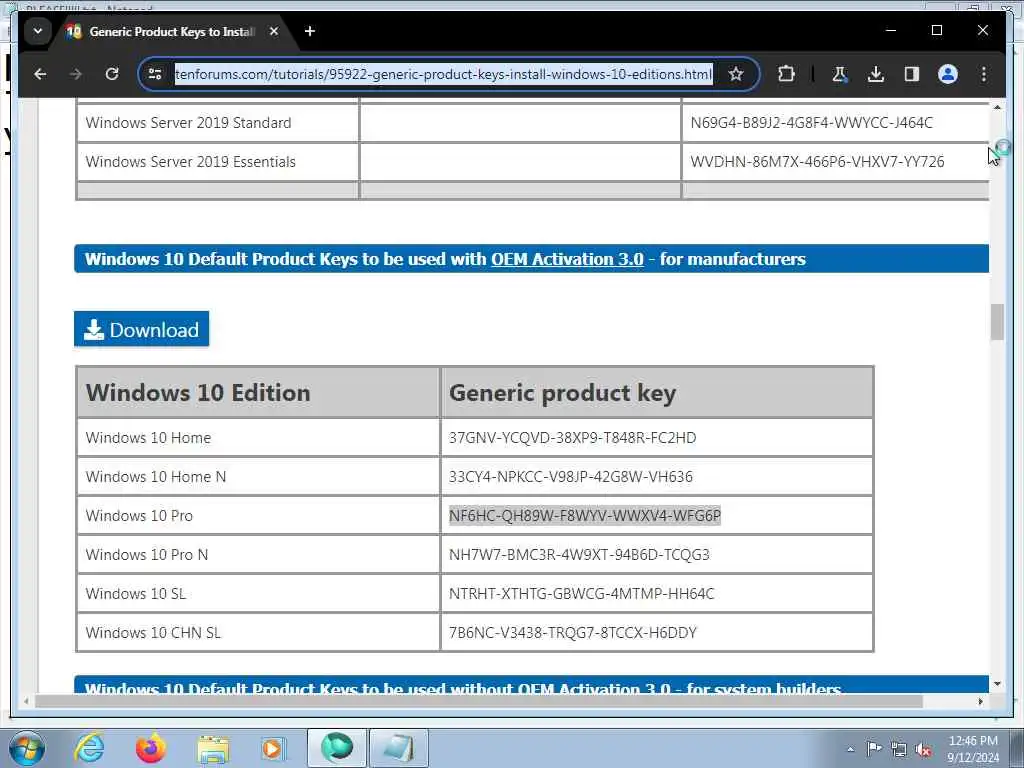Click the vertical scrollbar down arrow
This screenshot has width=1024, height=768.
pyautogui.click(x=997, y=684)
